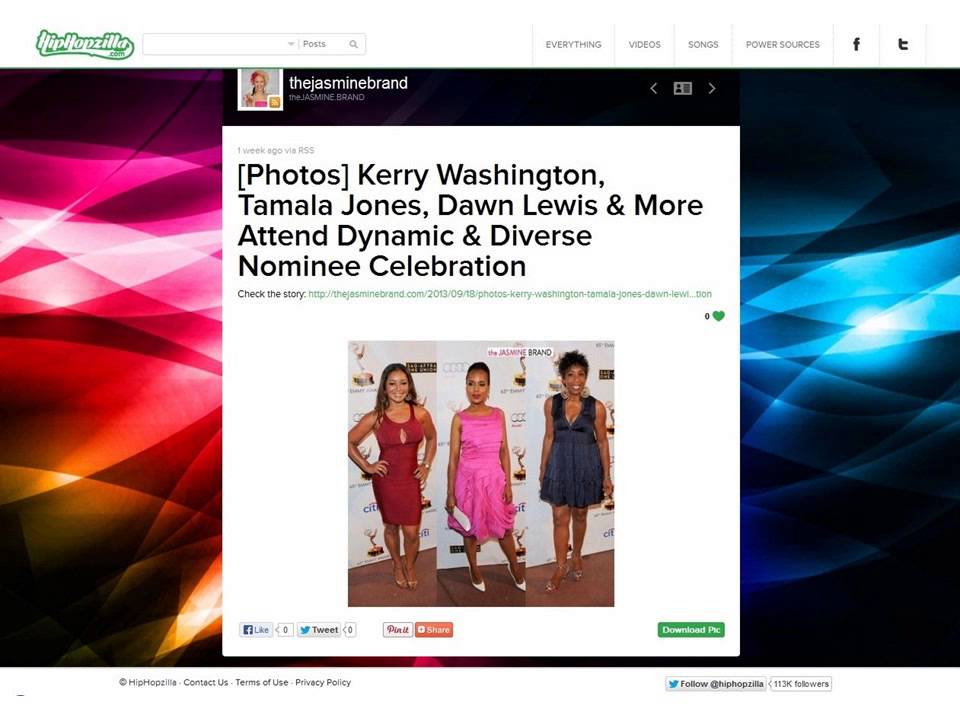Click the Pin it button
The image size is (960, 720).
(x=398, y=629)
